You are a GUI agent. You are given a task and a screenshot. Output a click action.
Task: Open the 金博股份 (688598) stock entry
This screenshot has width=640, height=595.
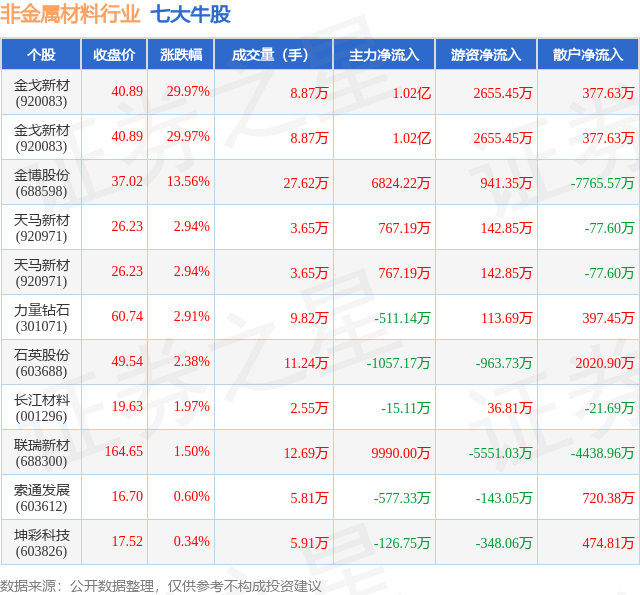(41, 183)
